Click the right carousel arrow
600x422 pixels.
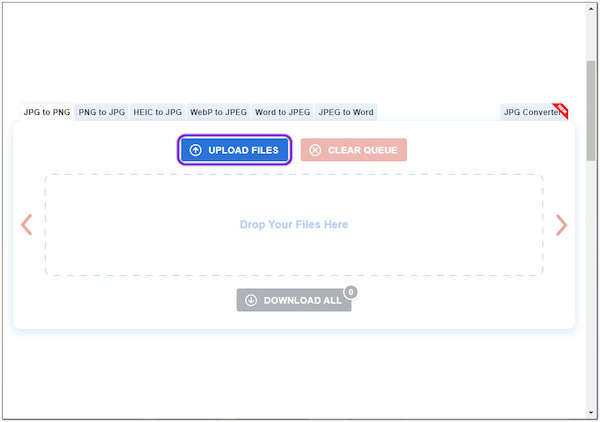pos(561,225)
